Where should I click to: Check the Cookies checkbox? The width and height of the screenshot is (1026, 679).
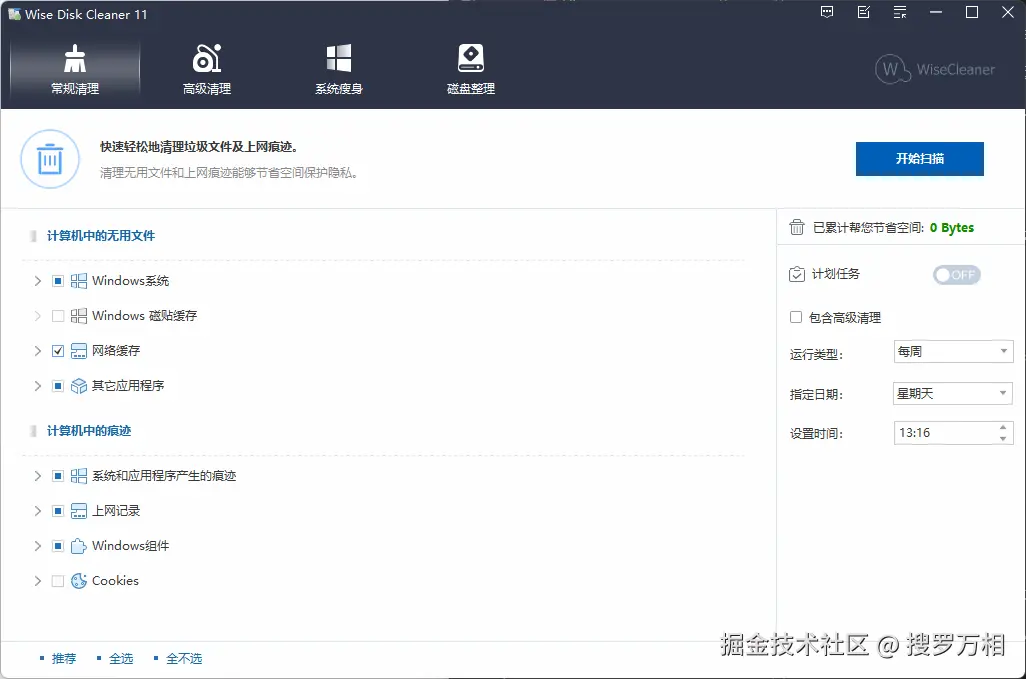click(x=58, y=581)
